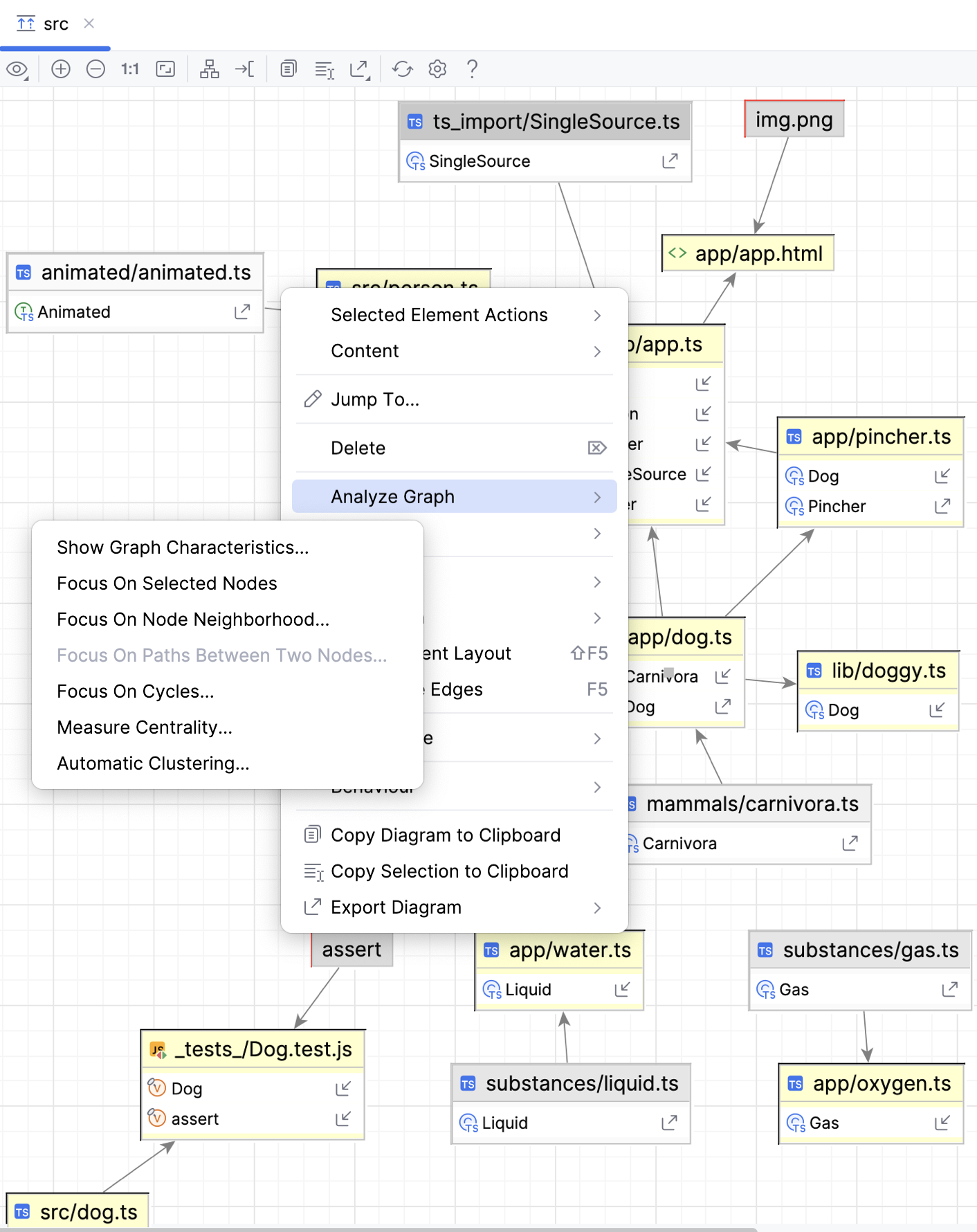This screenshot has width=977, height=1232.
Task: Click Dog import arrow in Dog.test.js
Action: click(343, 1089)
